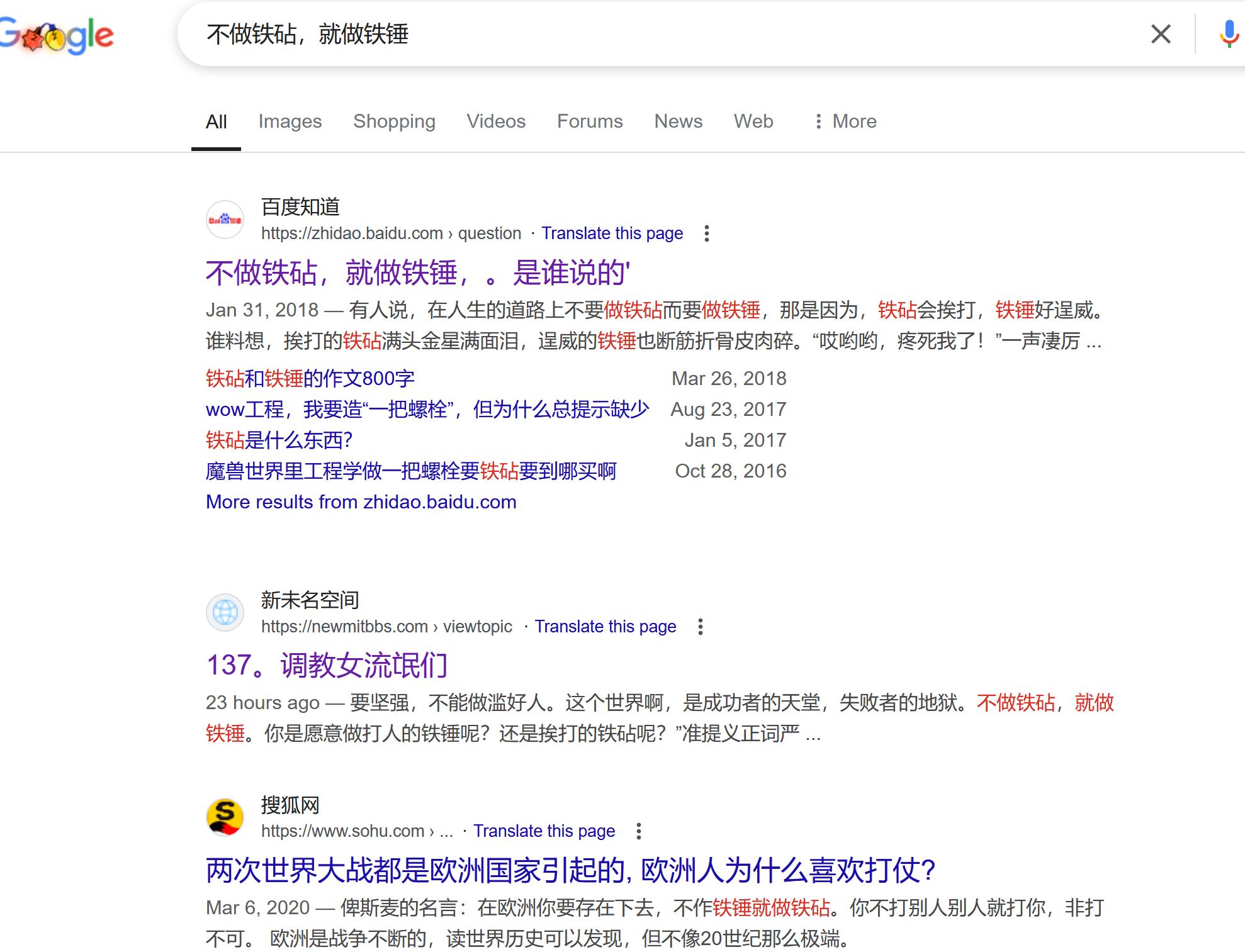1245x952 pixels.
Task: Start voice search with microphone icon
Action: click(x=1228, y=34)
